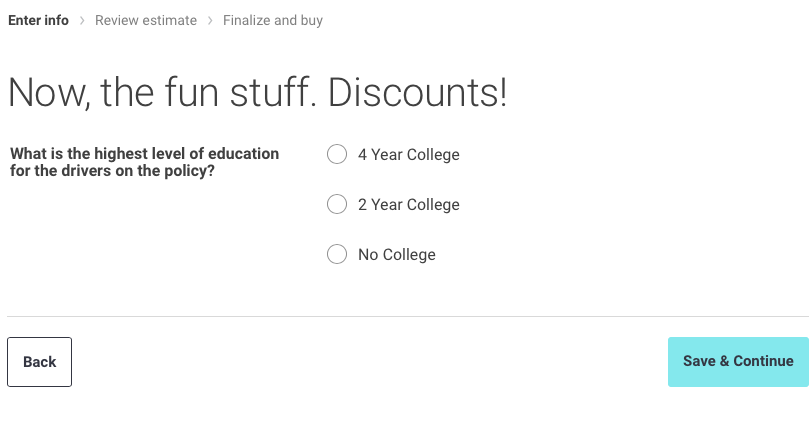Go to the Enter info breadcrumb step

pos(38,20)
